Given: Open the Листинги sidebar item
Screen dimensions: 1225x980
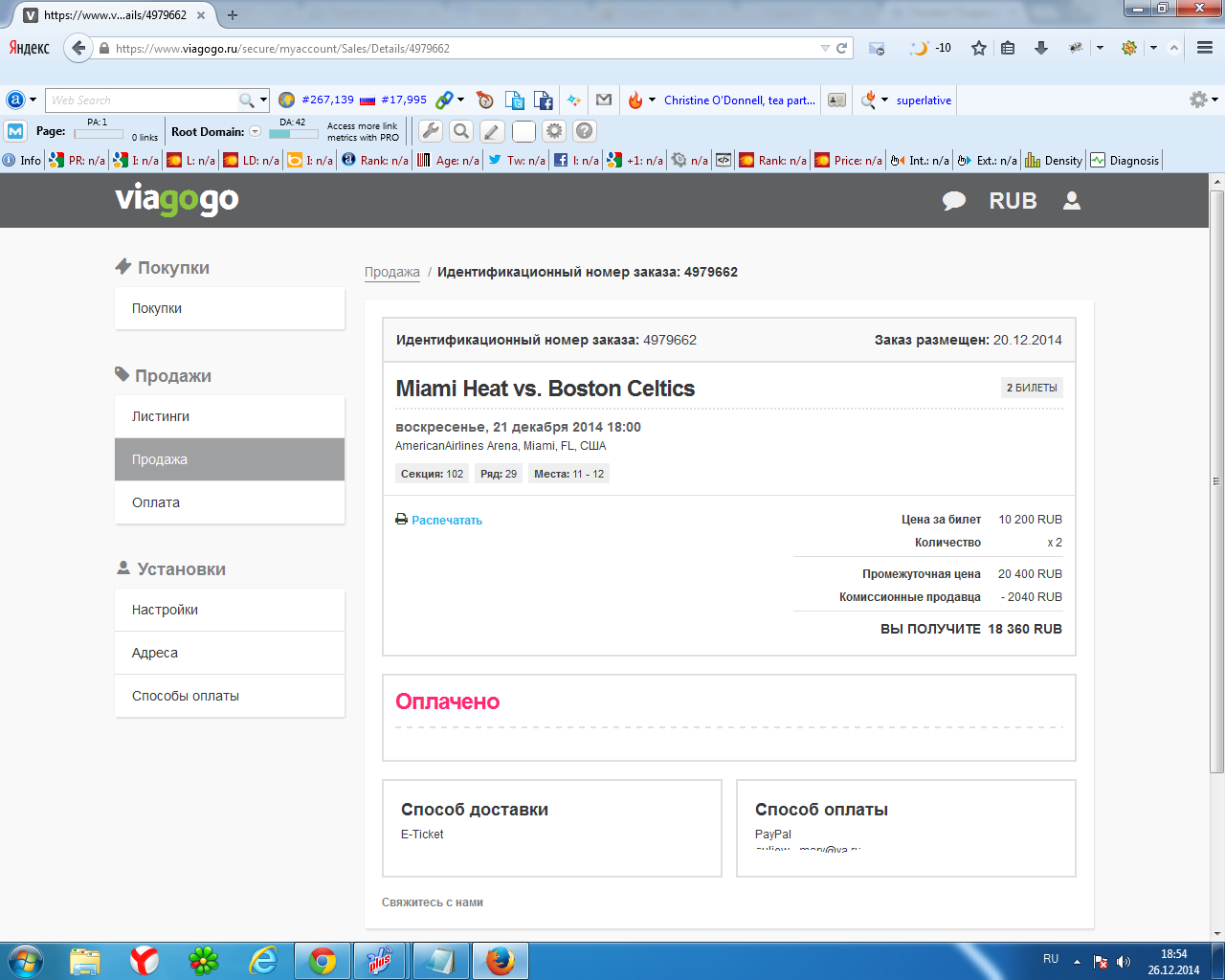Looking at the screenshot, I should pos(230,416).
